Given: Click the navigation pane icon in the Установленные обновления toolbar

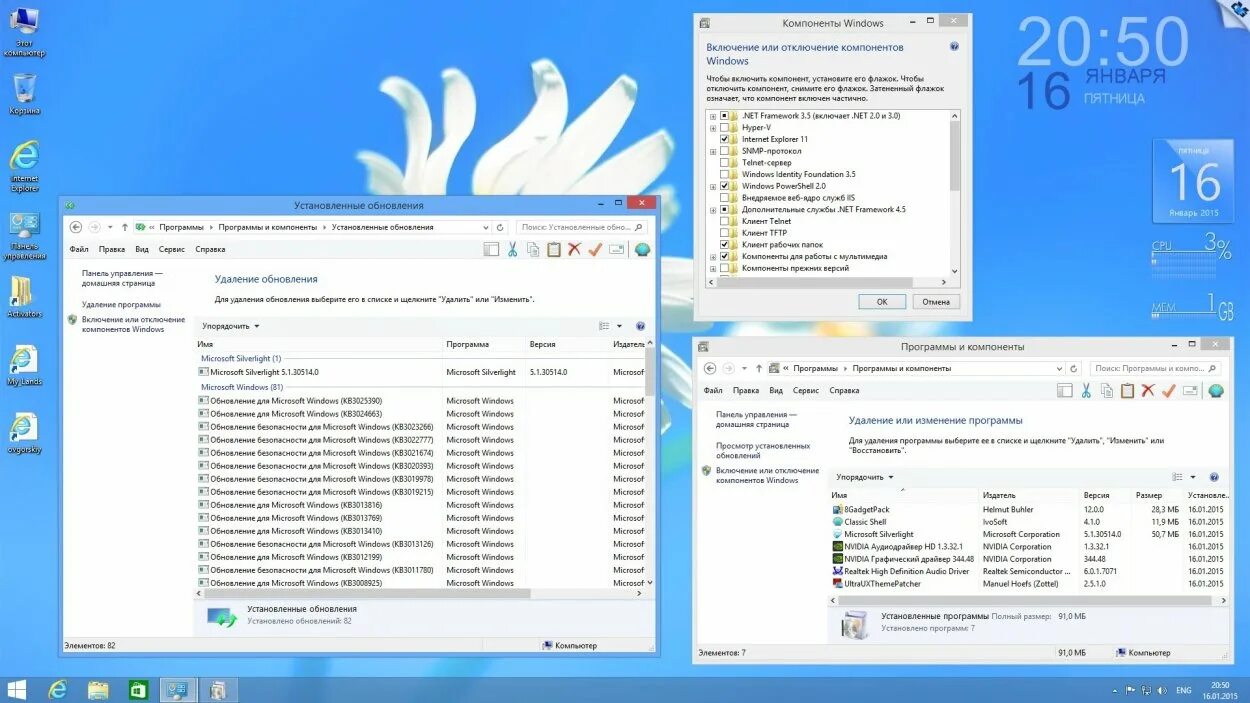Looking at the screenshot, I should (x=491, y=250).
